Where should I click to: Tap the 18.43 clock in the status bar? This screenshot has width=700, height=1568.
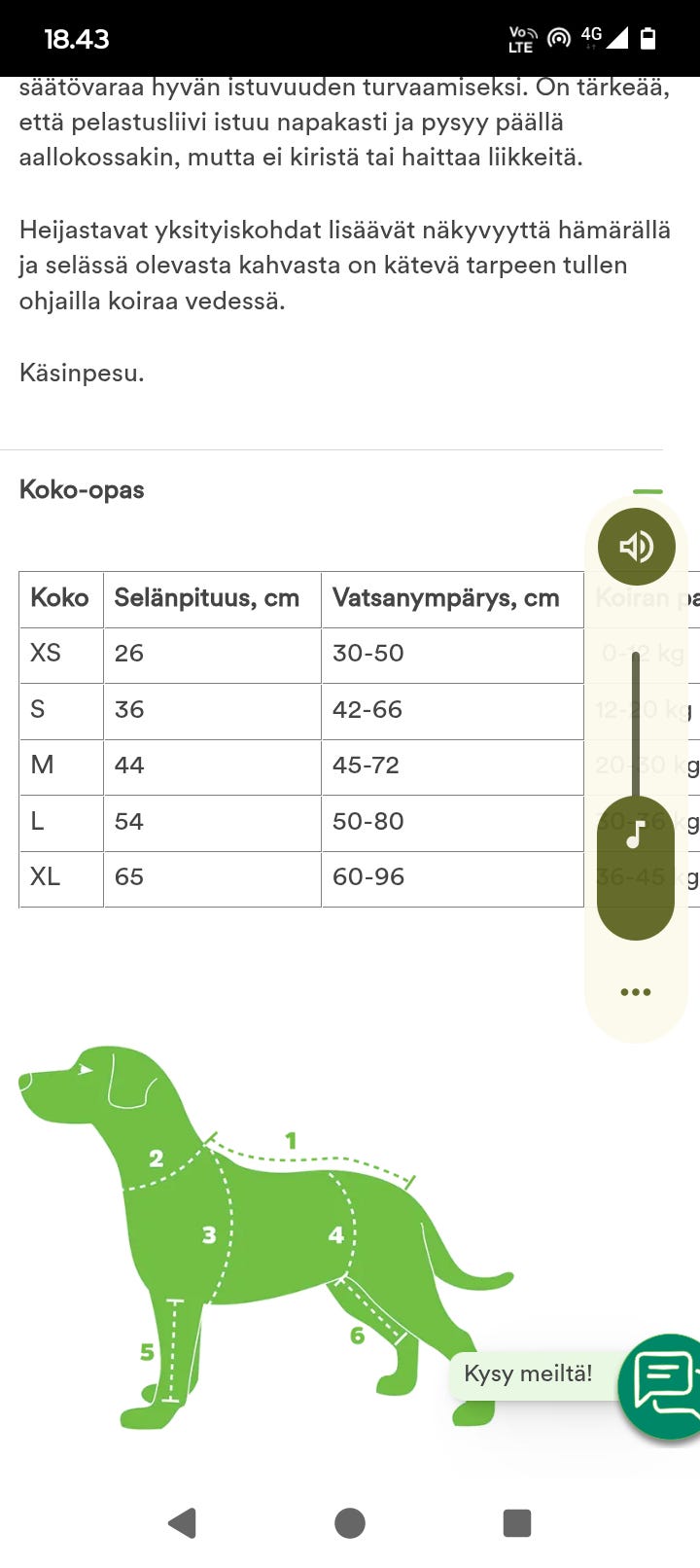77,39
